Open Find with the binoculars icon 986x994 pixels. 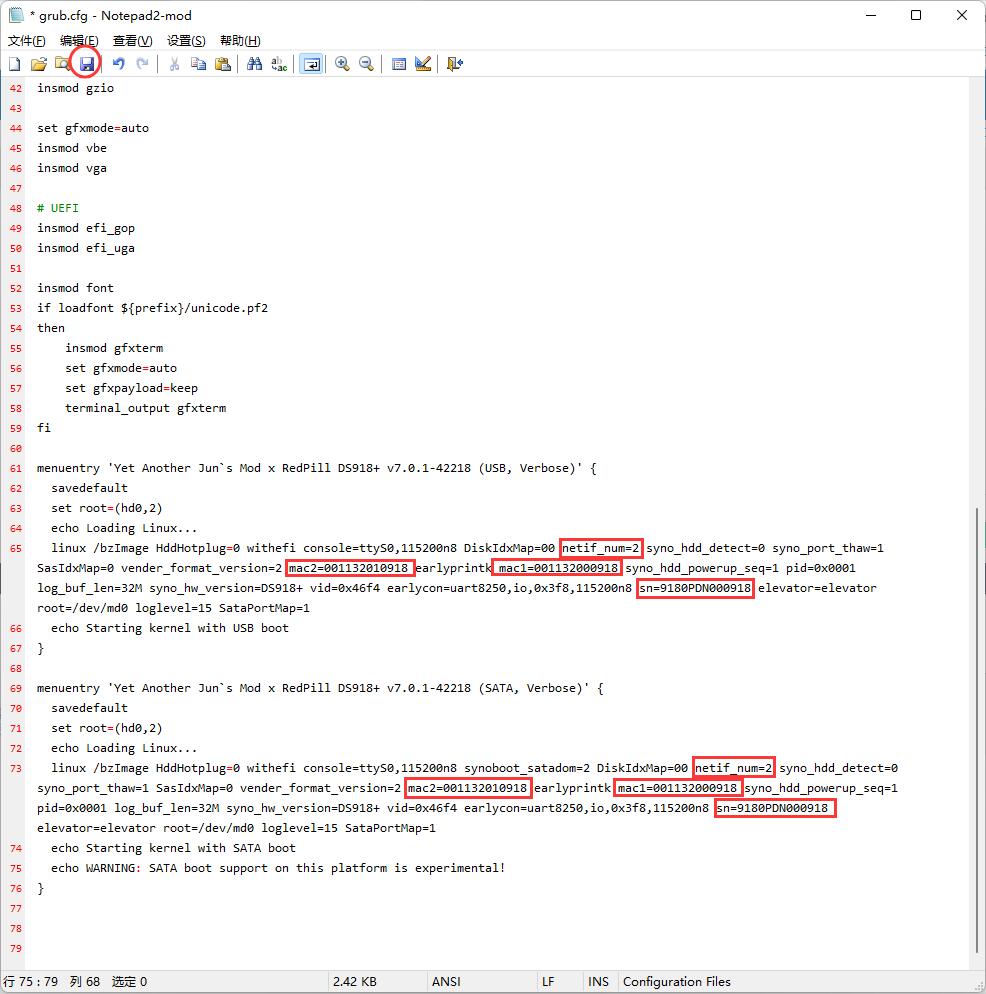click(254, 64)
